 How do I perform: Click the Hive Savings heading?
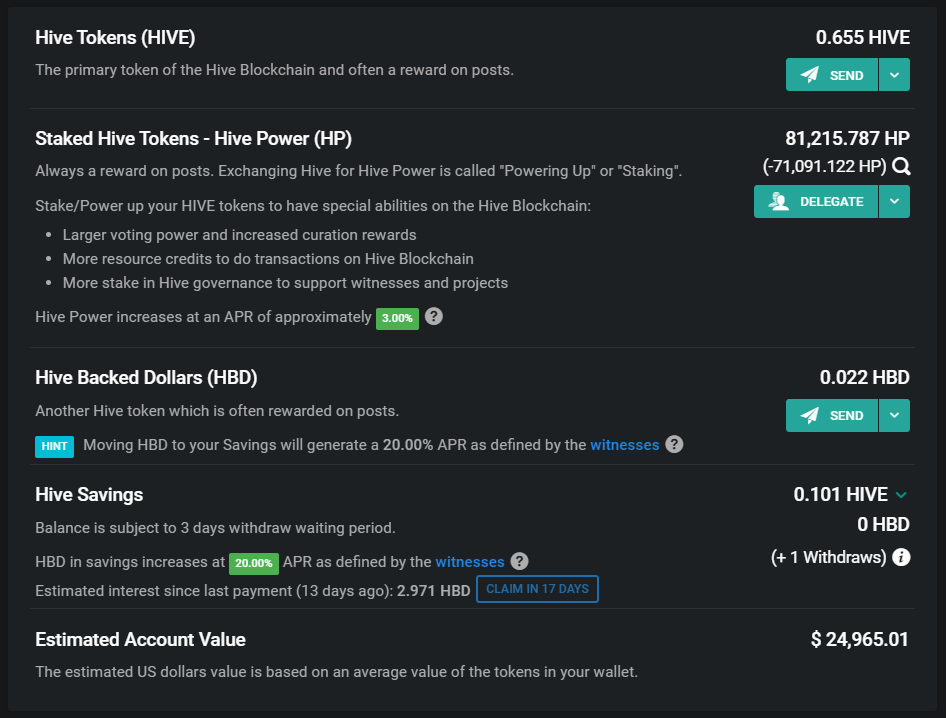tap(89, 495)
